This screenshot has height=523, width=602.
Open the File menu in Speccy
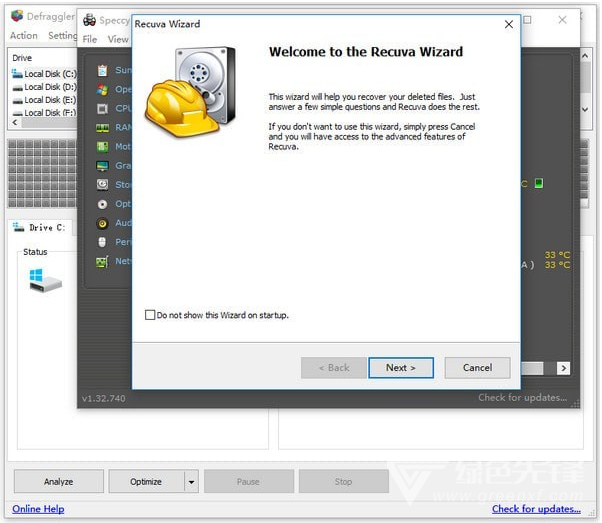coord(90,40)
